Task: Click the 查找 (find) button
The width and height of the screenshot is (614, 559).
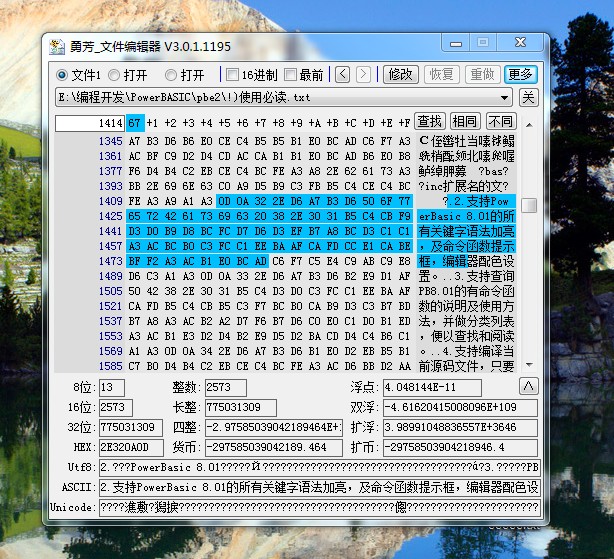Action: click(x=429, y=122)
